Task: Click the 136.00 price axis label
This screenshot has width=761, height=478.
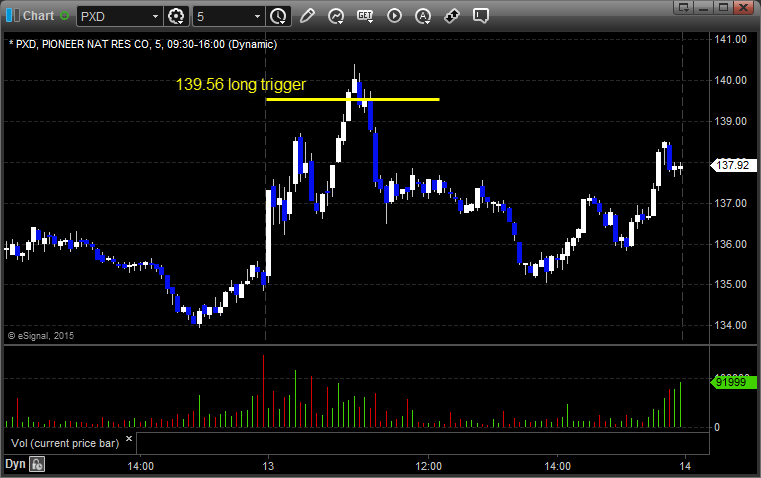Action: coord(730,244)
